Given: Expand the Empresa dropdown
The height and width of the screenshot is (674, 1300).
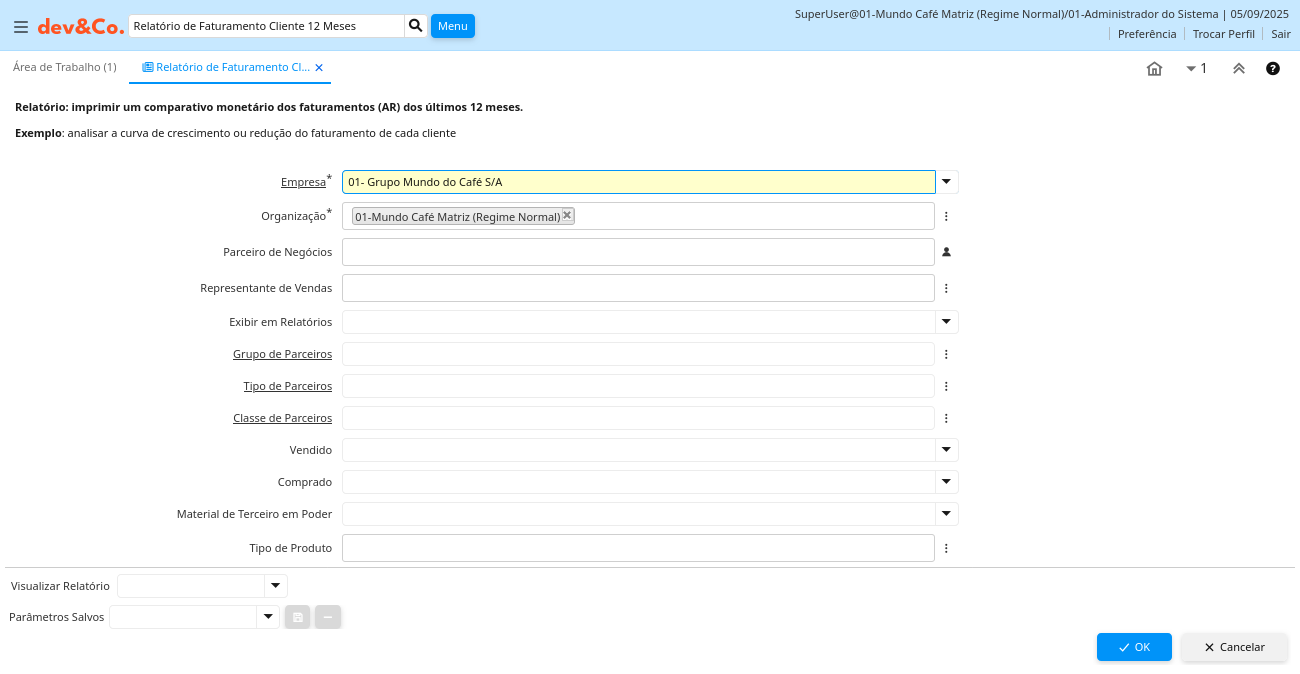Looking at the screenshot, I should pyautogui.click(x=946, y=182).
